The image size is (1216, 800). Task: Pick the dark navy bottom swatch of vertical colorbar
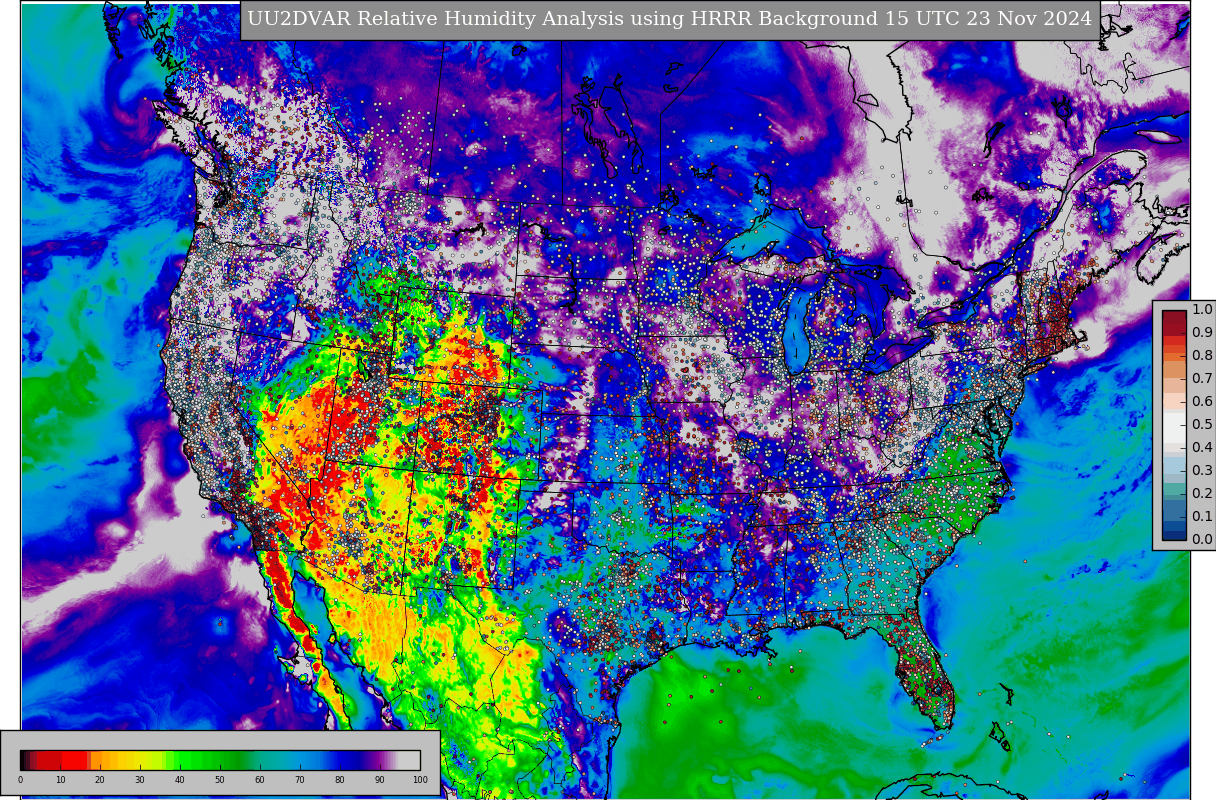(1174, 534)
